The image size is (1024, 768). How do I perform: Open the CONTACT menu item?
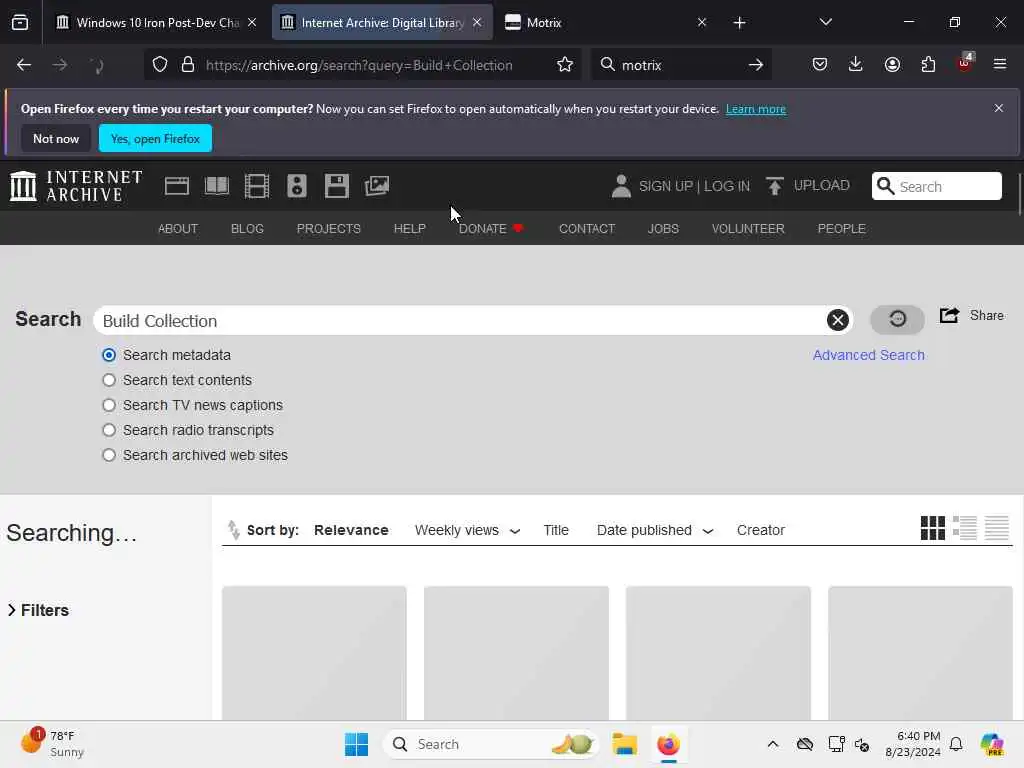pos(587,229)
